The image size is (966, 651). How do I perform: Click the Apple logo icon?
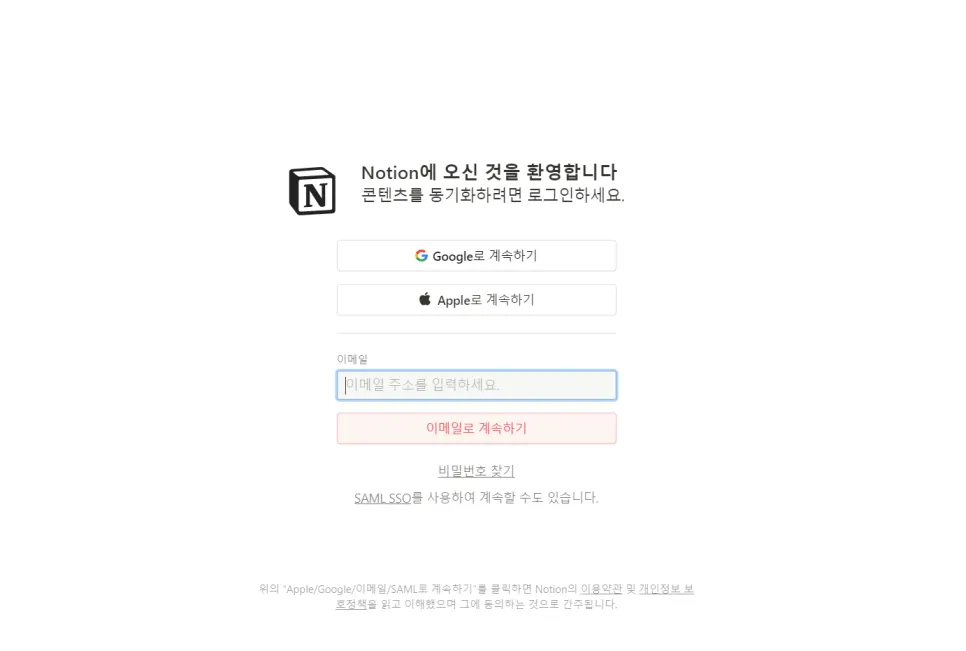pyautogui.click(x=425, y=299)
